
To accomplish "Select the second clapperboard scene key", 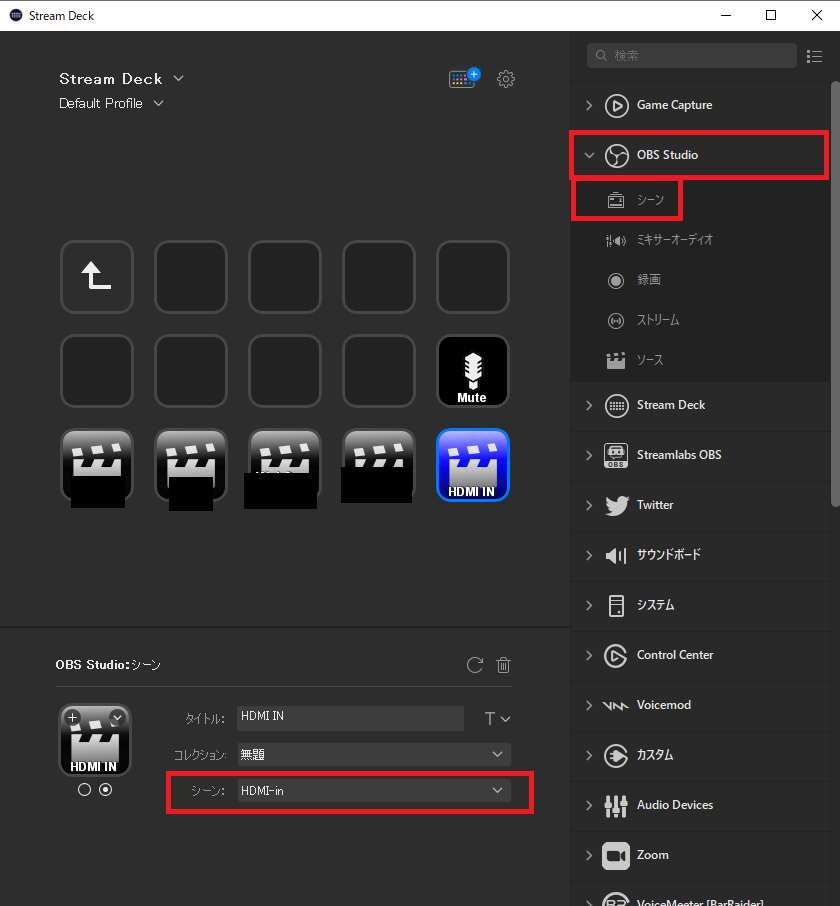I will [x=191, y=465].
